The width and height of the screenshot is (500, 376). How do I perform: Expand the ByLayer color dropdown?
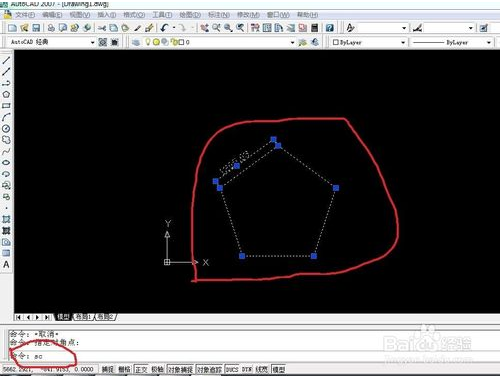coord(403,42)
